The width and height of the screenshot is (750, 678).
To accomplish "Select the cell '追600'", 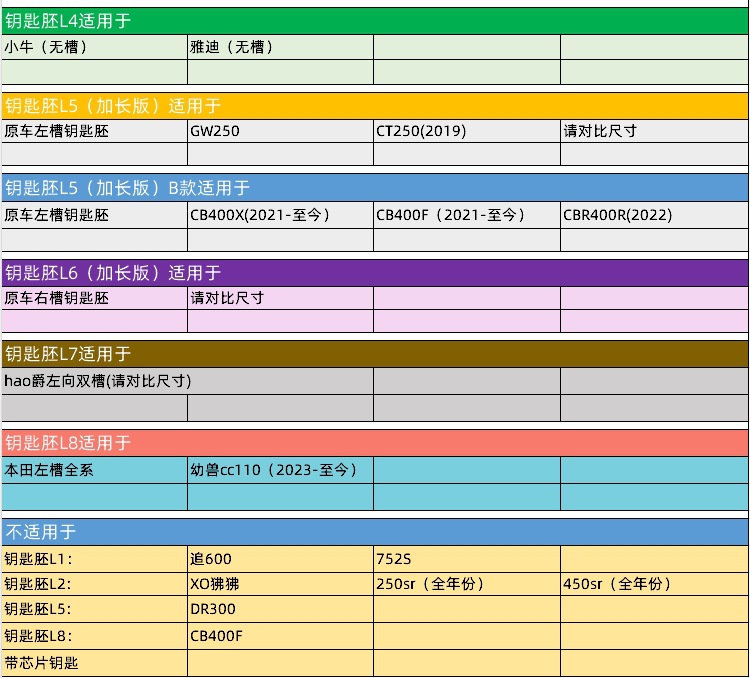I will click(280, 559).
